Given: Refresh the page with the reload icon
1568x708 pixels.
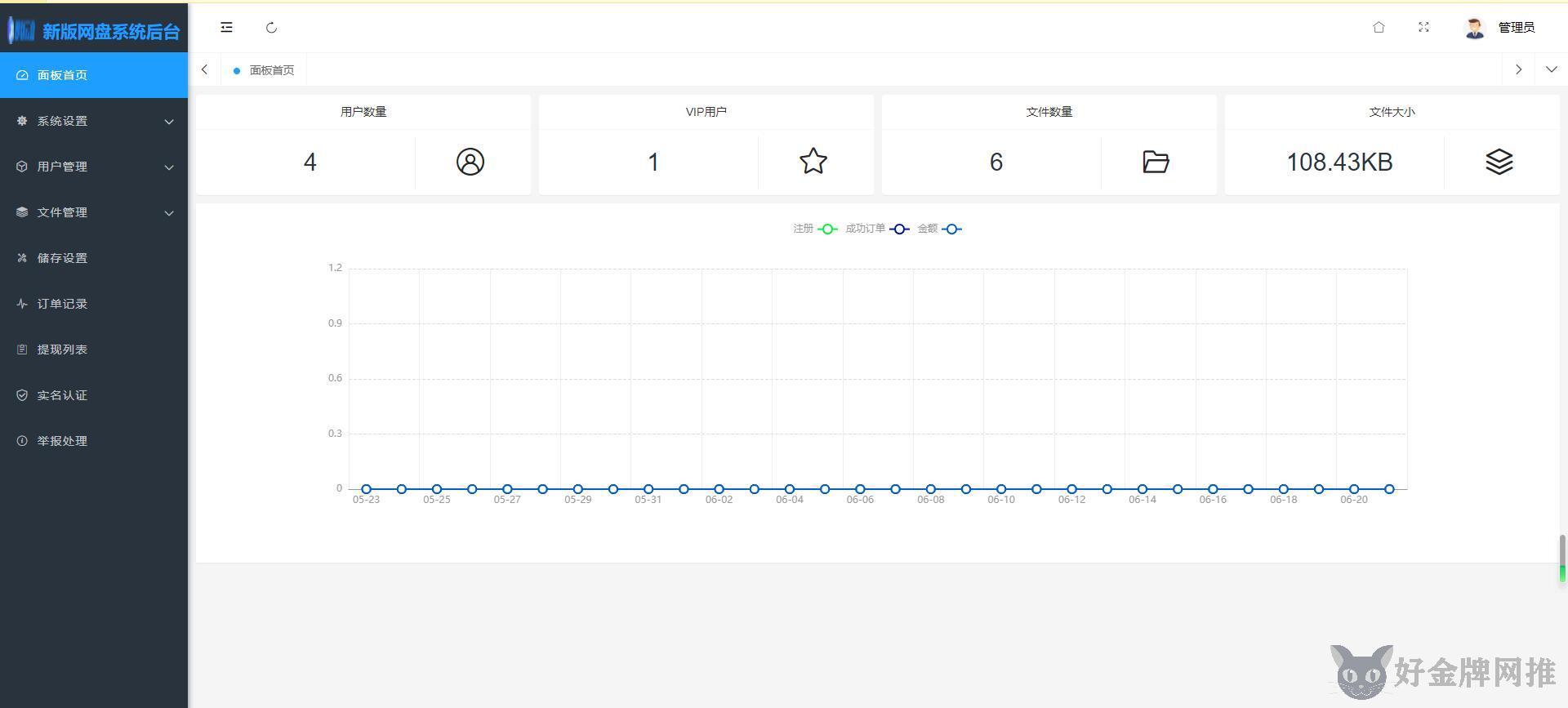Looking at the screenshot, I should click(x=272, y=28).
